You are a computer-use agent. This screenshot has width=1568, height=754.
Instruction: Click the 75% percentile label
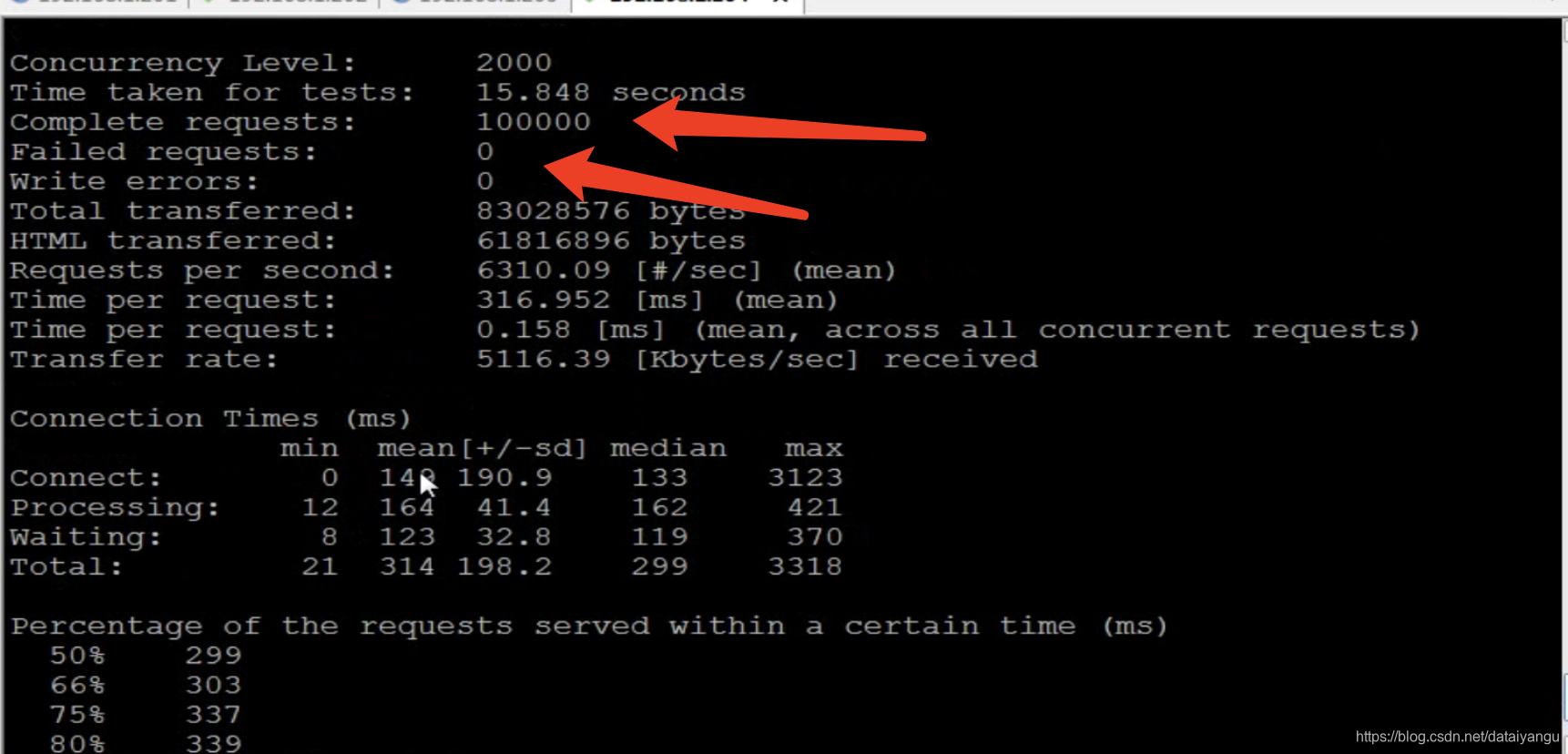76,715
